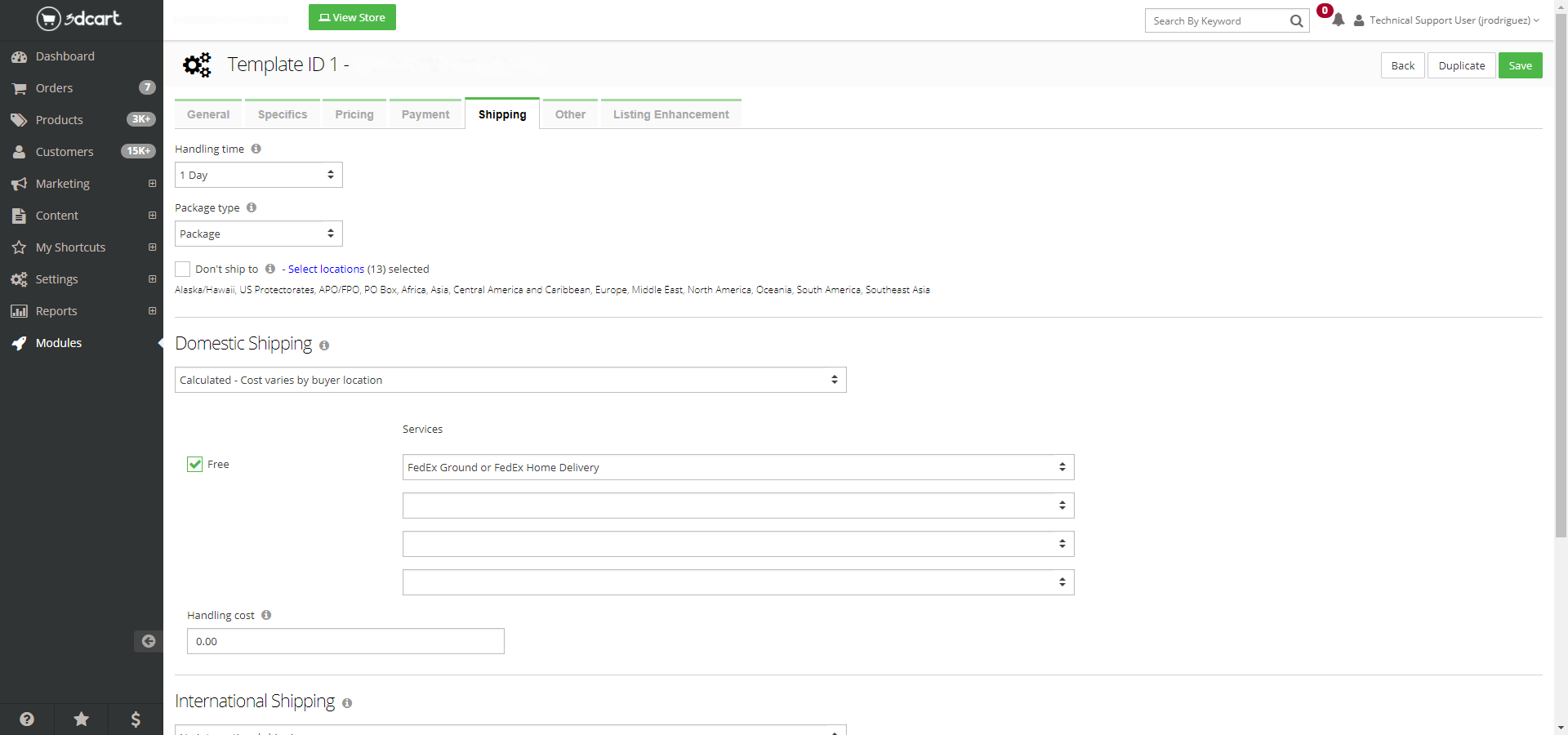
Task: Collapse sidebar with arrow icon
Action: click(148, 641)
